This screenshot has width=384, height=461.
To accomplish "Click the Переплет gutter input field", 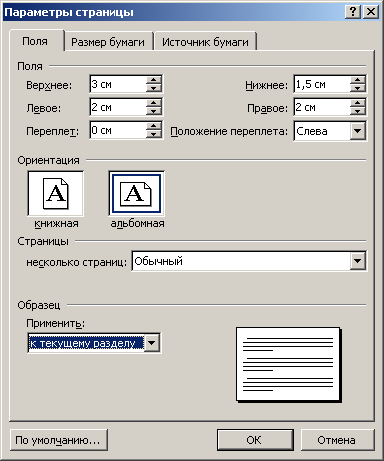I will [118, 130].
